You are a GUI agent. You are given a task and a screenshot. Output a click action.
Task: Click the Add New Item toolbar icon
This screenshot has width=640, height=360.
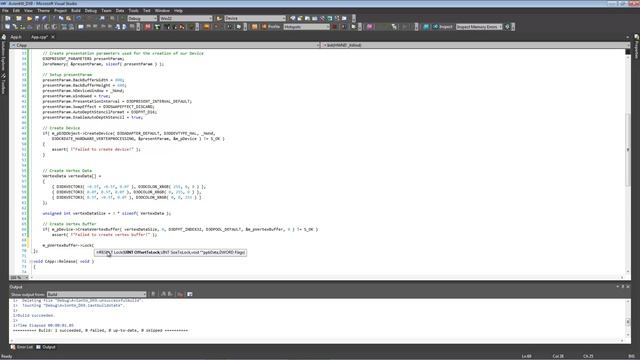pos(19,18)
